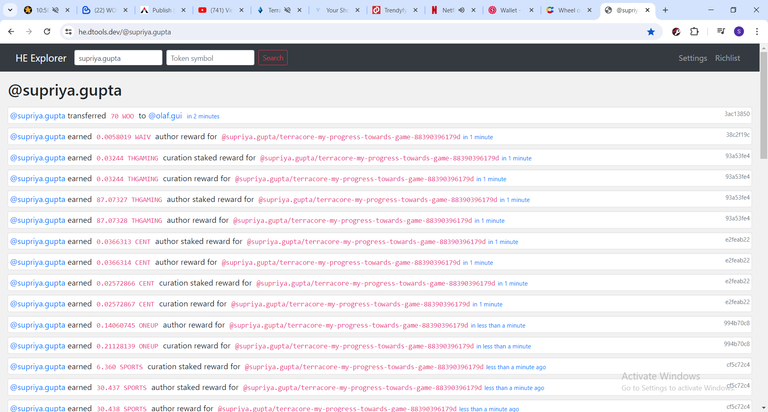This screenshot has height=412, width=768.
Task: Close the Your Sh tab
Action: (x=358, y=10)
